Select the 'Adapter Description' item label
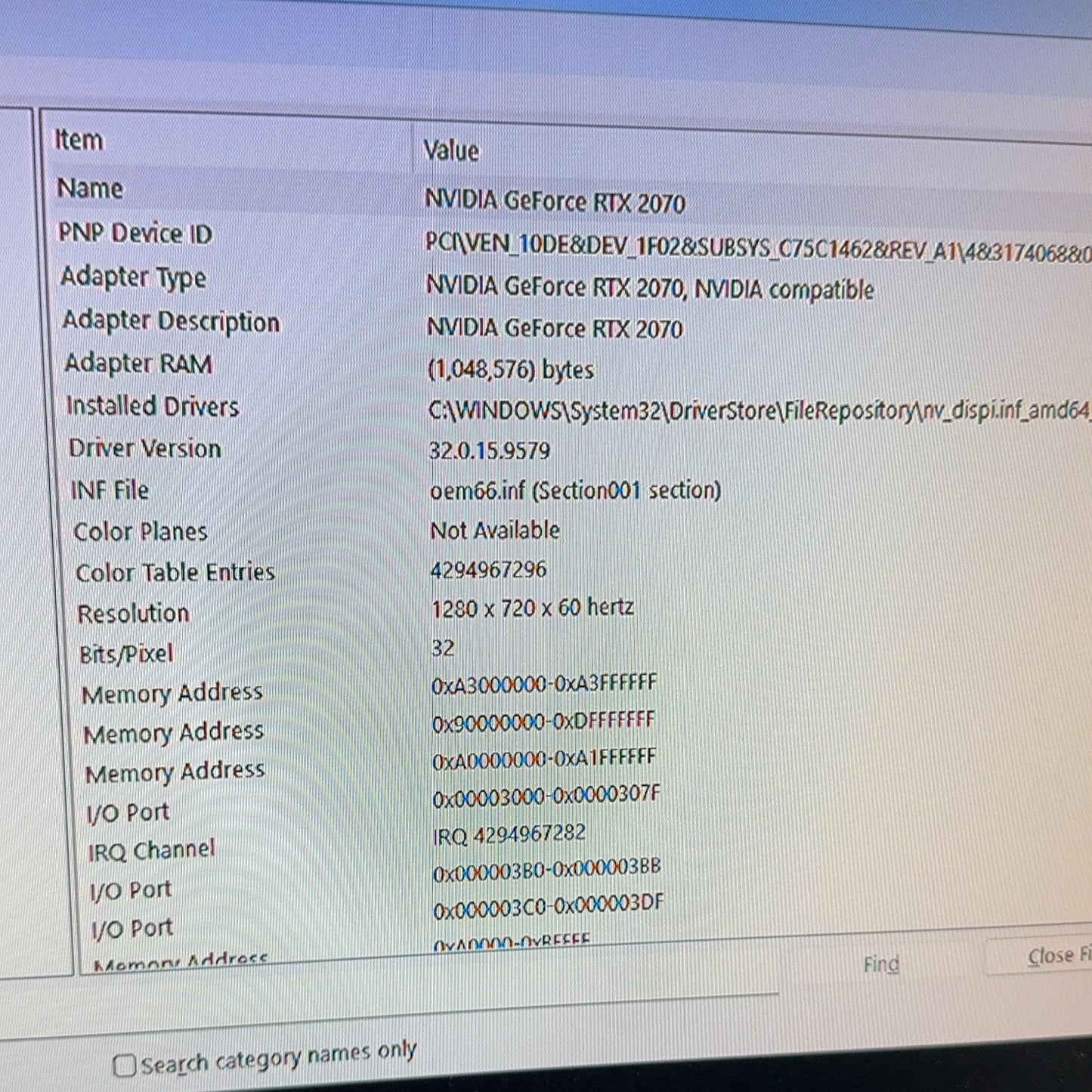The width and height of the screenshot is (1092, 1092). tap(172, 321)
